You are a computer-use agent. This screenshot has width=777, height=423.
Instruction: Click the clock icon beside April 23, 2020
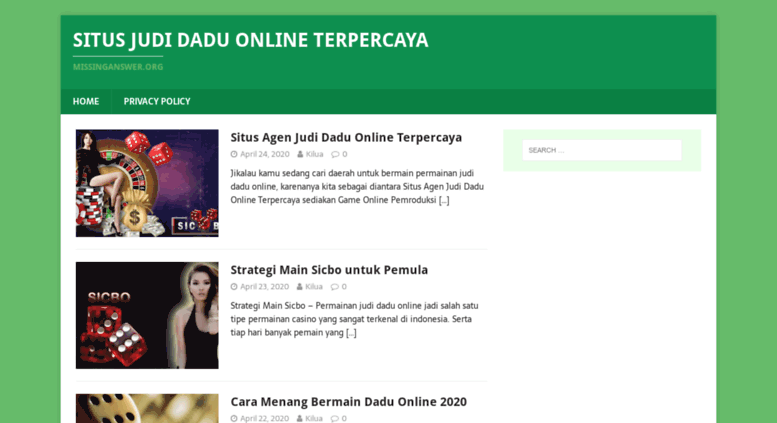pyautogui.click(x=234, y=287)
